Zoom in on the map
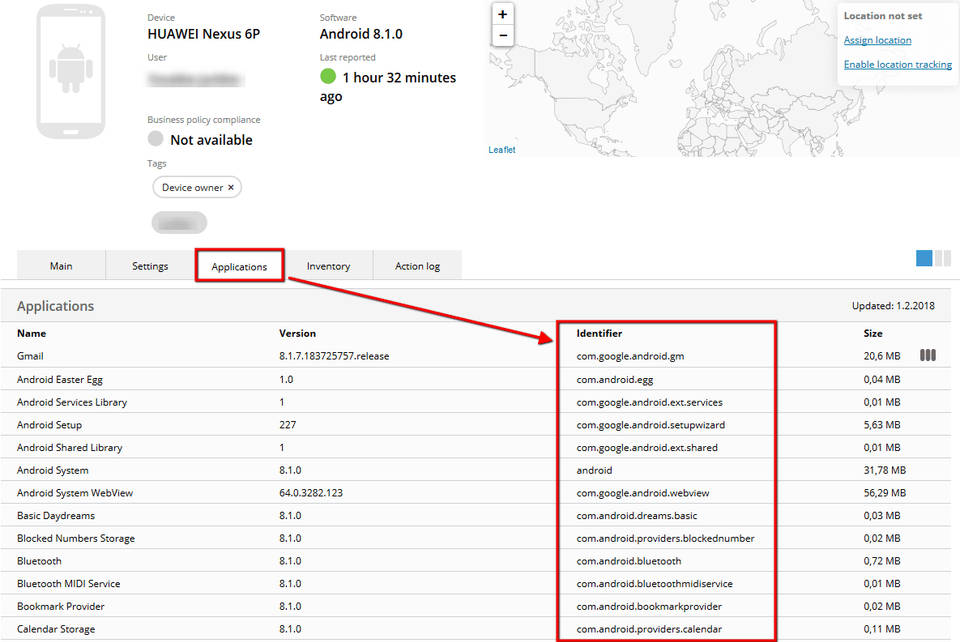The image size is (960, 642). pos(502,14)
